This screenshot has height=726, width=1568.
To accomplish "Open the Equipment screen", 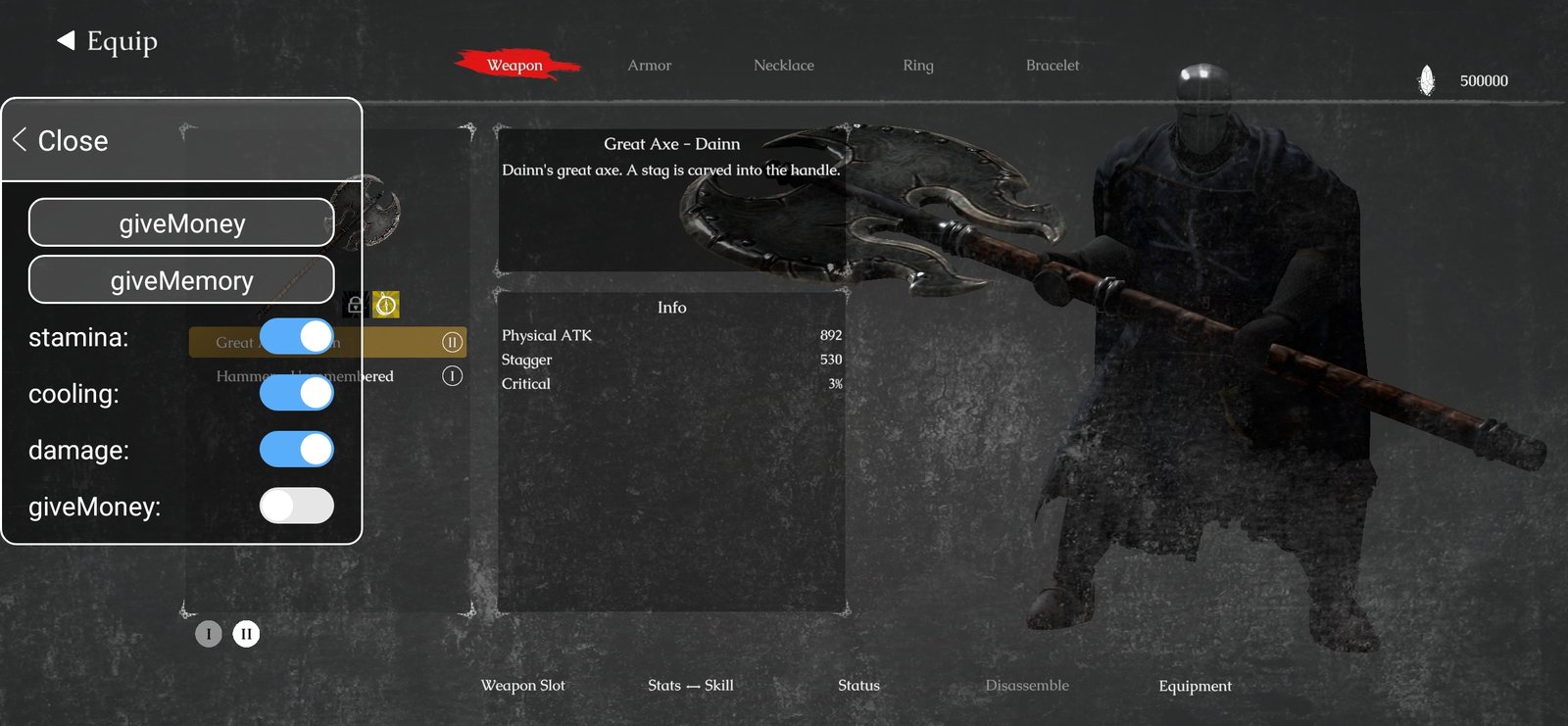I will [x=1195, y=686].
